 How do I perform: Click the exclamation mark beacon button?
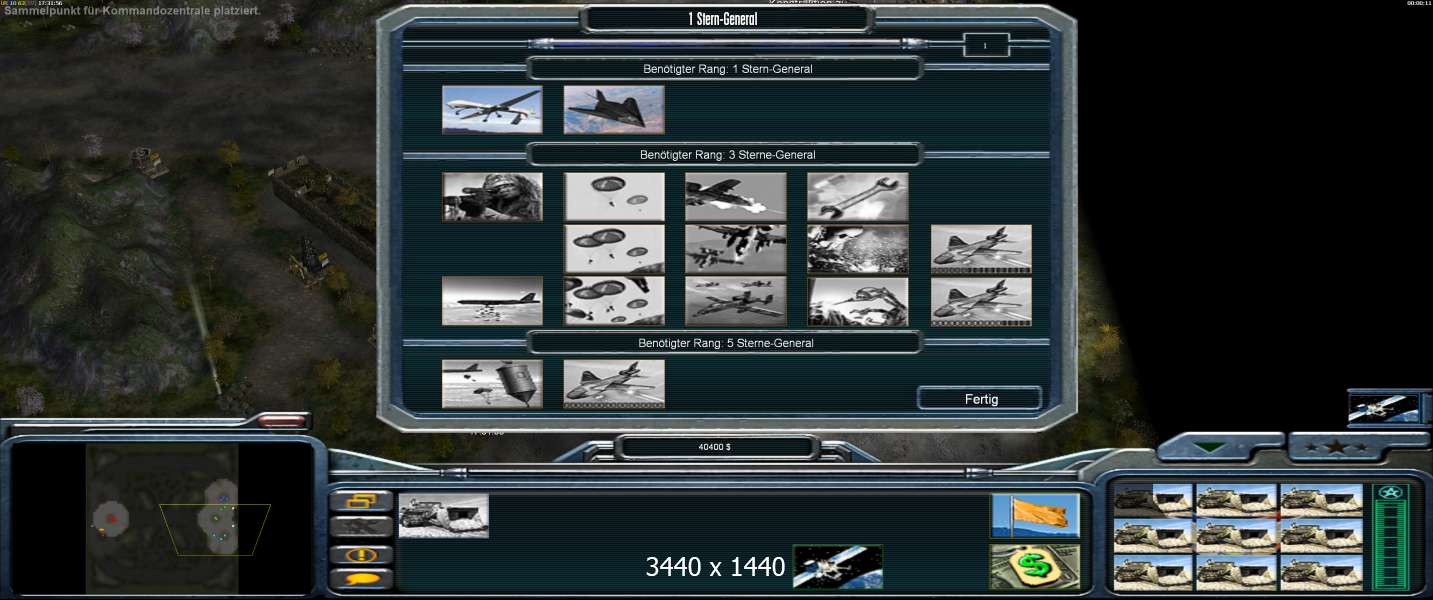[x=361, y=555]
